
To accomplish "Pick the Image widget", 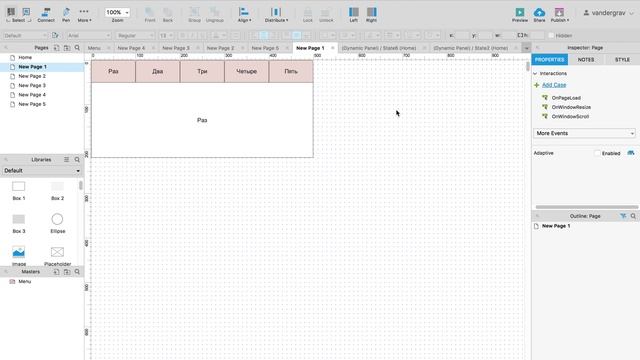I will coord(18,256).
